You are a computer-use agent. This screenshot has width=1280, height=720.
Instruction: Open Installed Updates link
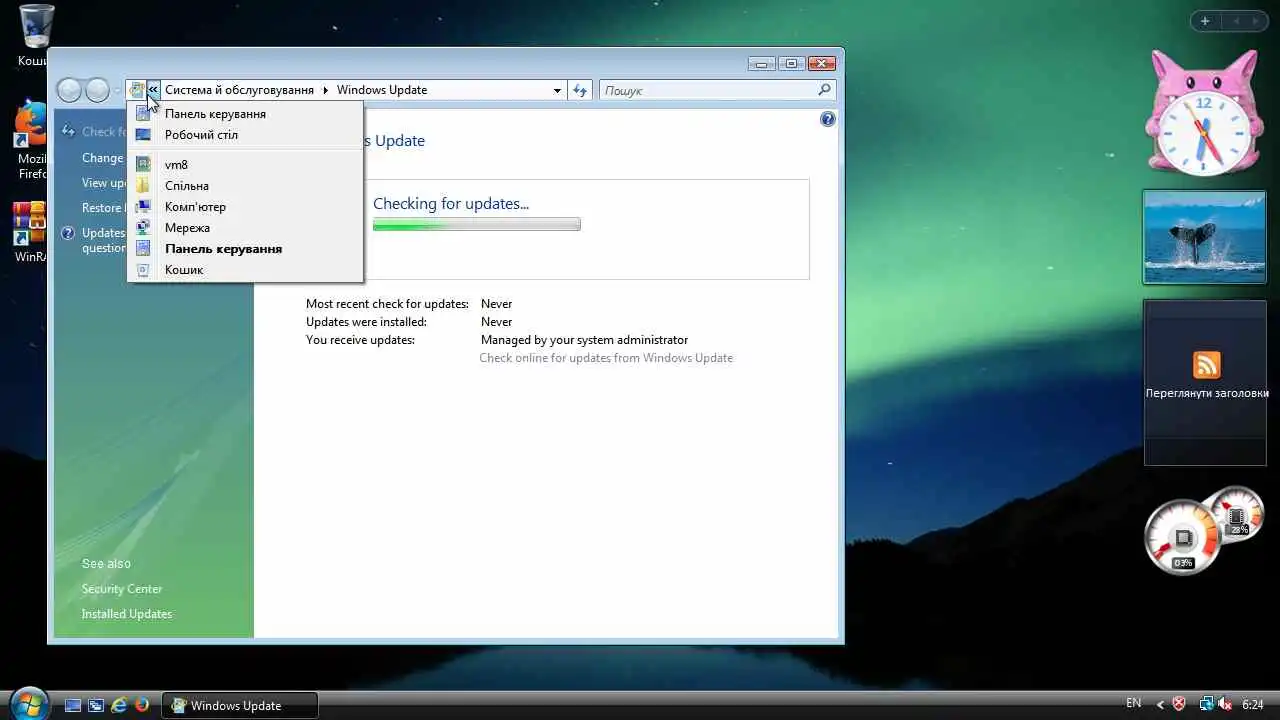tap(127, 614)
